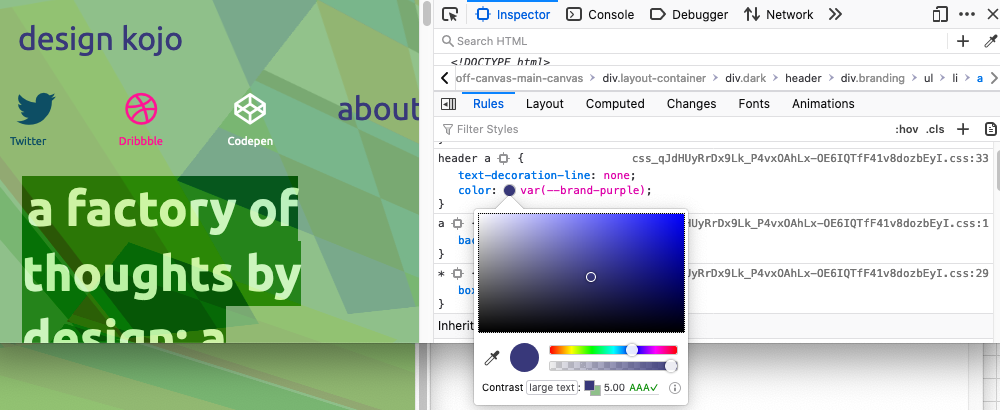This screenshot has width=1000, height=410.
Task: Switch to the Changes tab
Action: click(691, 104)
